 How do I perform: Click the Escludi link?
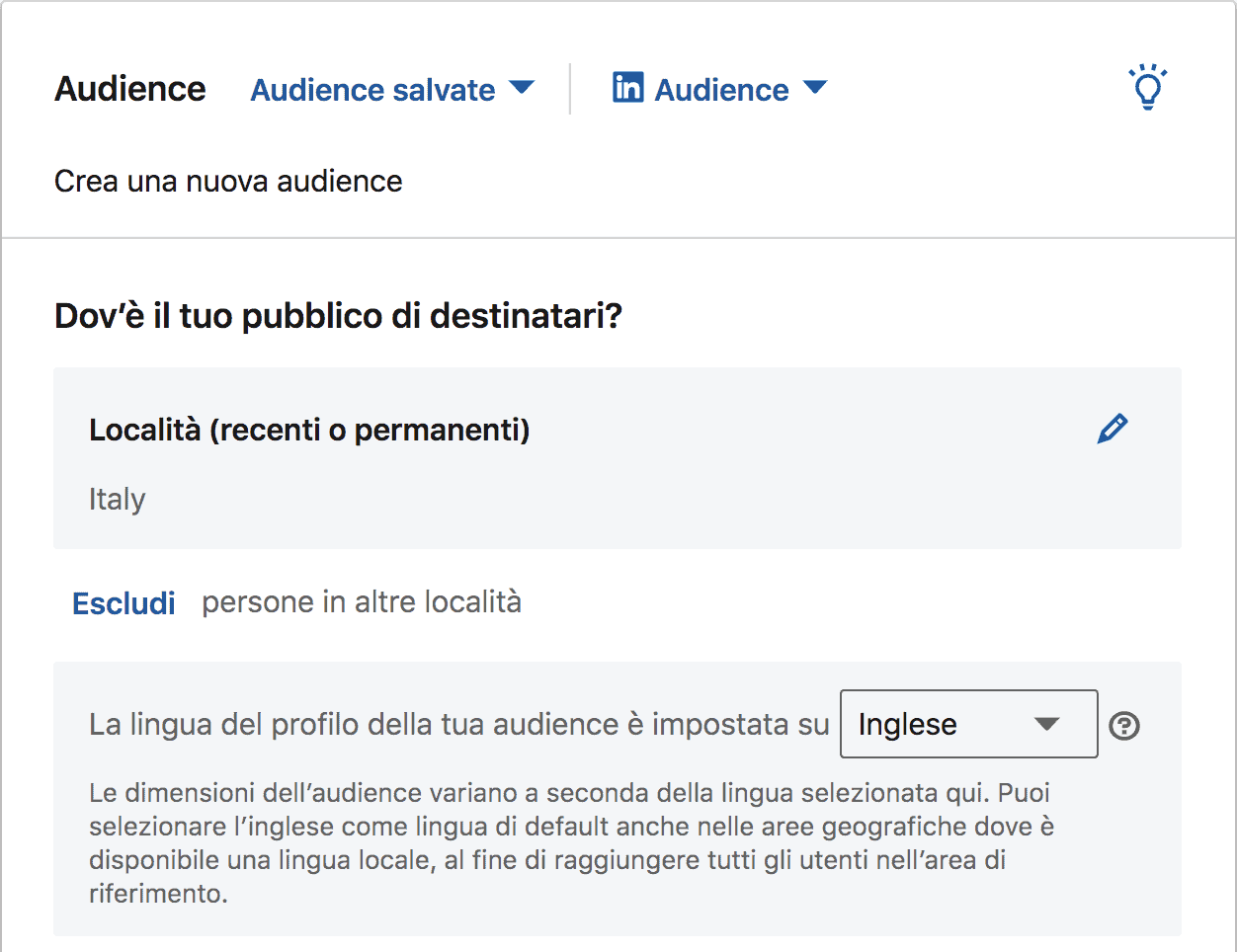tap(124, 603)
